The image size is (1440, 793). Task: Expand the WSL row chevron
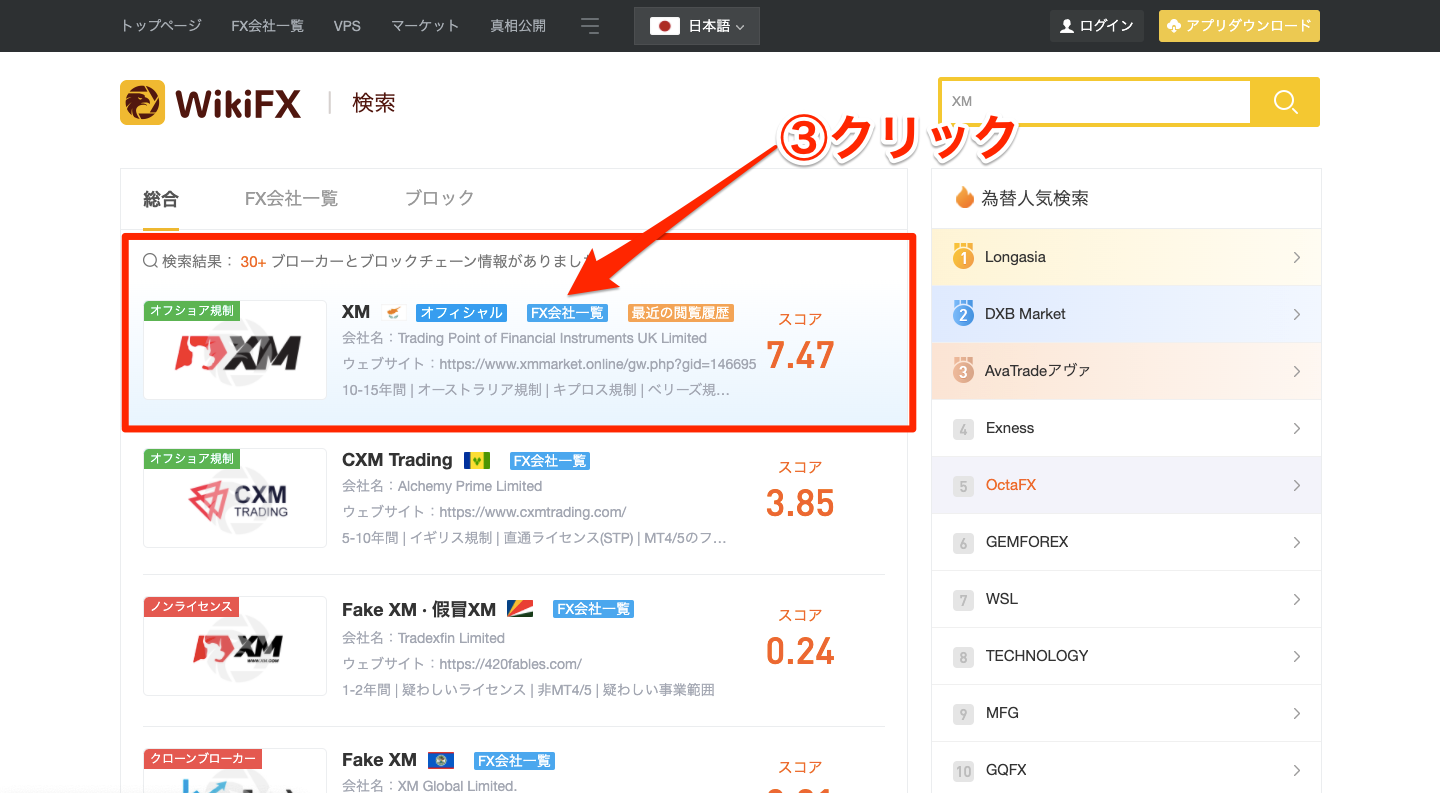pyautogui.click(x=1297, y=599)
